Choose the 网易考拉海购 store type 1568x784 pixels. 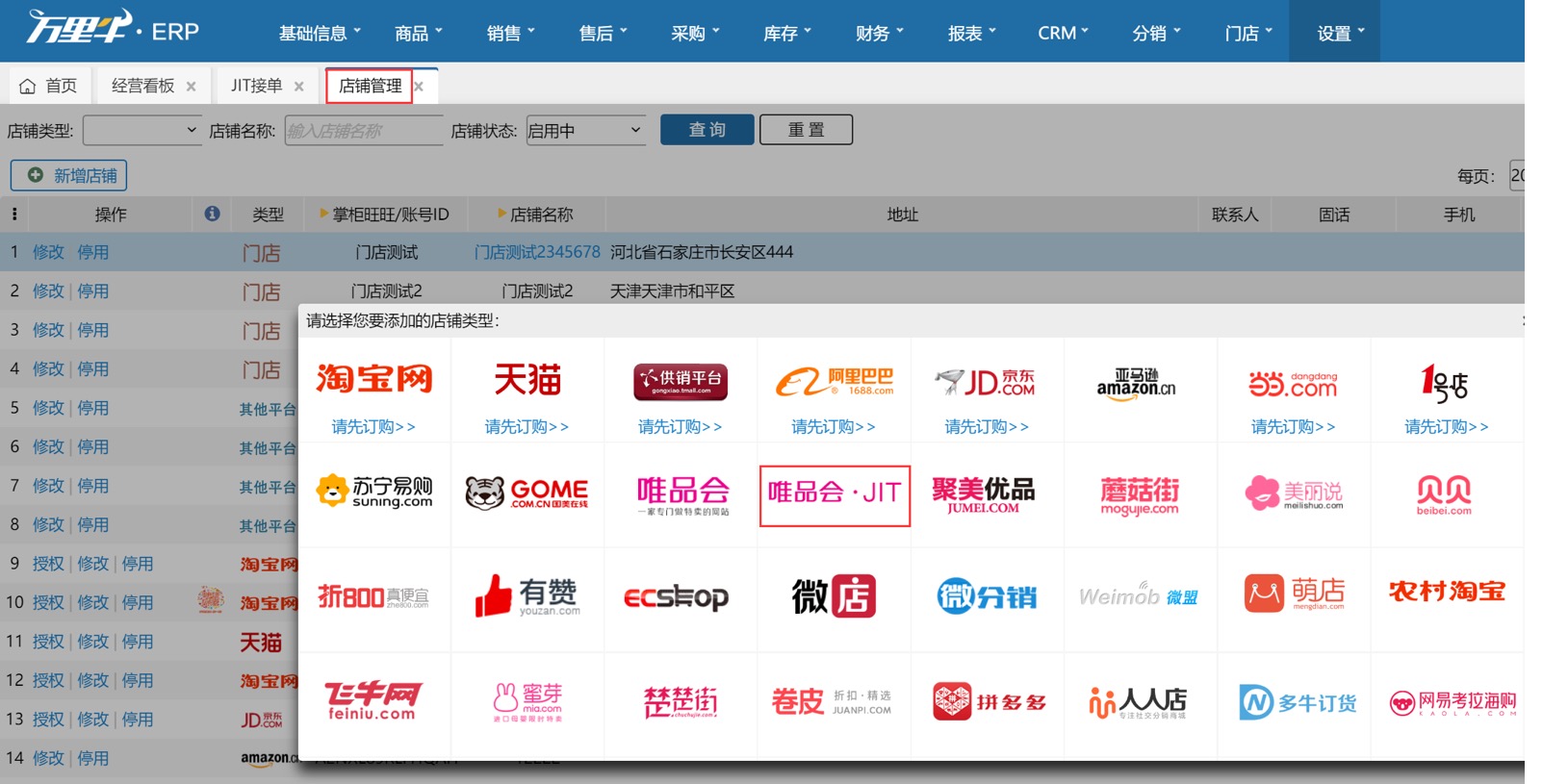tap(1452, 703)
